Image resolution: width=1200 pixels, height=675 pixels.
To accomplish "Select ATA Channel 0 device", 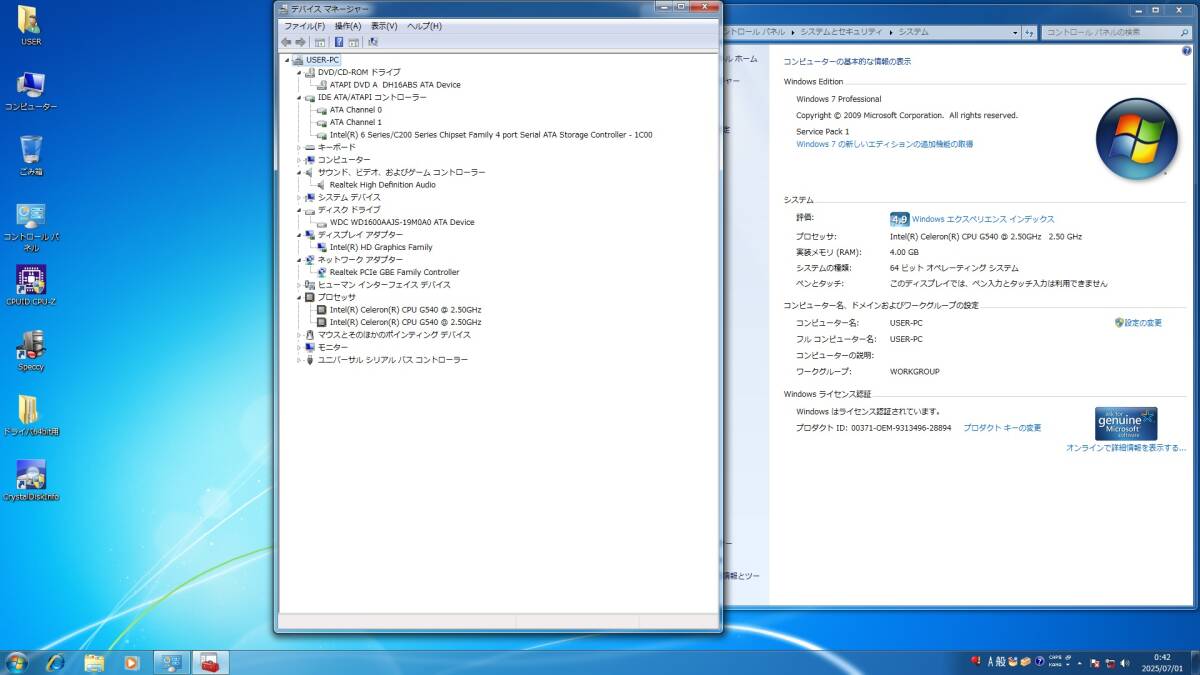I will pos(356,110).
